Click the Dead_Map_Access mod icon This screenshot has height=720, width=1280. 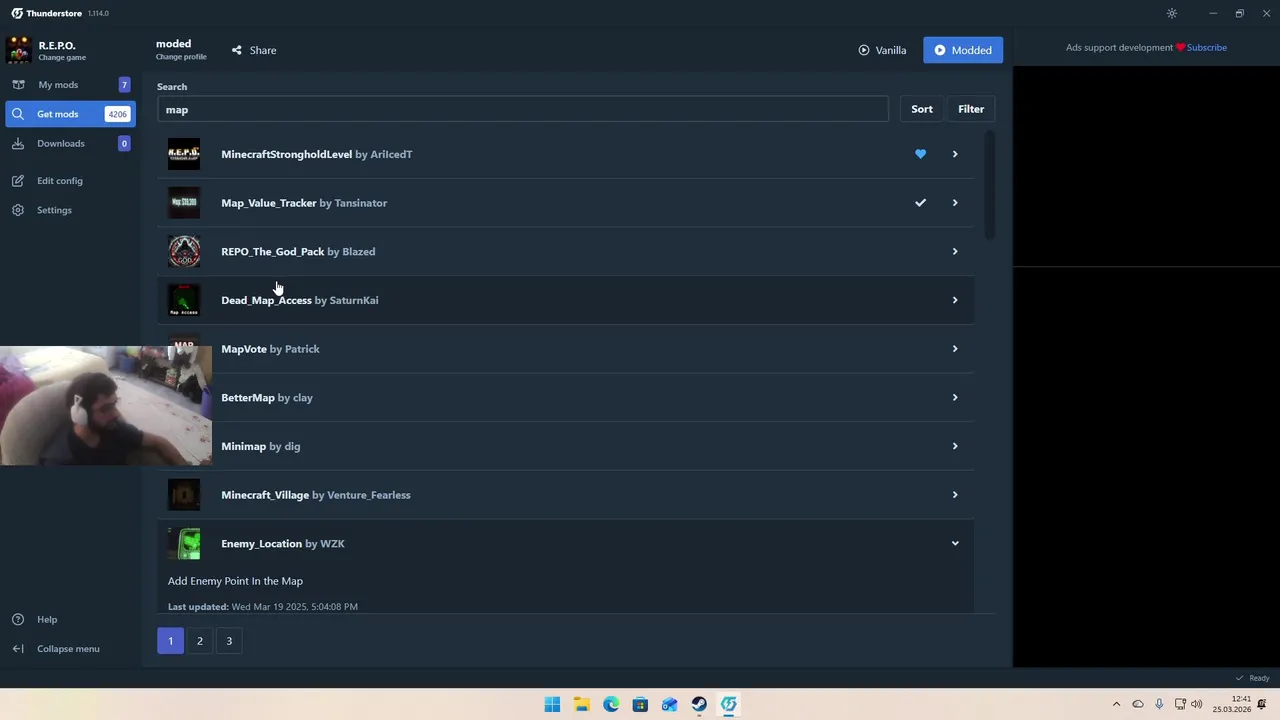(x=184, y=300)
